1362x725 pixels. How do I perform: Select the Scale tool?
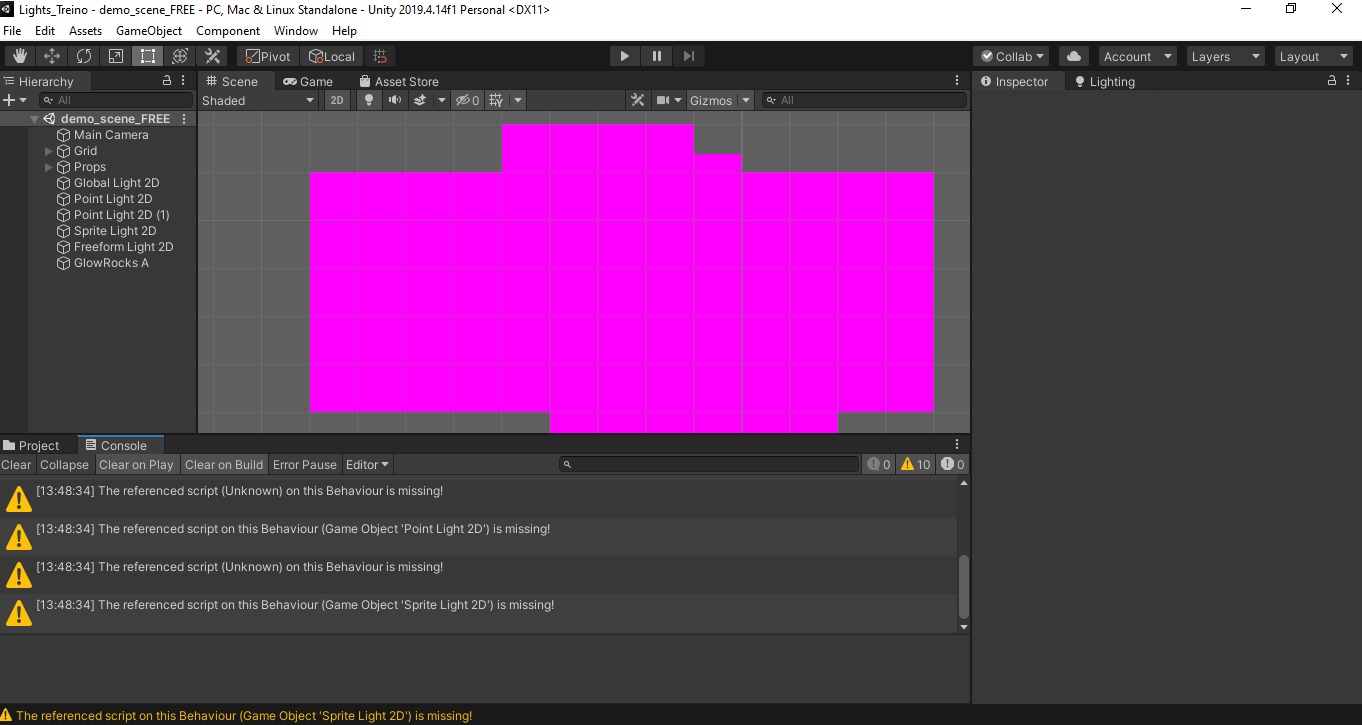click(x=116, y=56)
